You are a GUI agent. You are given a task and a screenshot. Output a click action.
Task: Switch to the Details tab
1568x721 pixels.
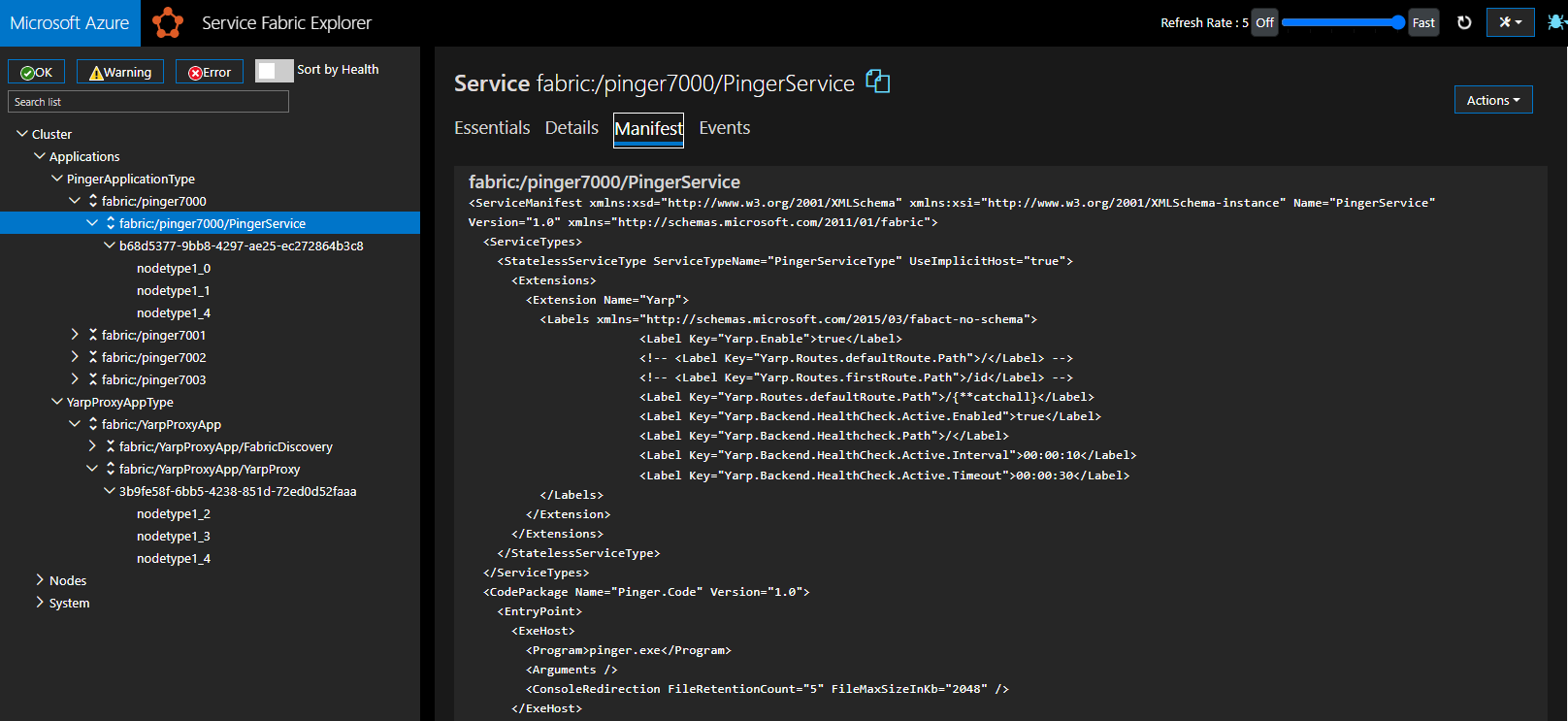572,128
